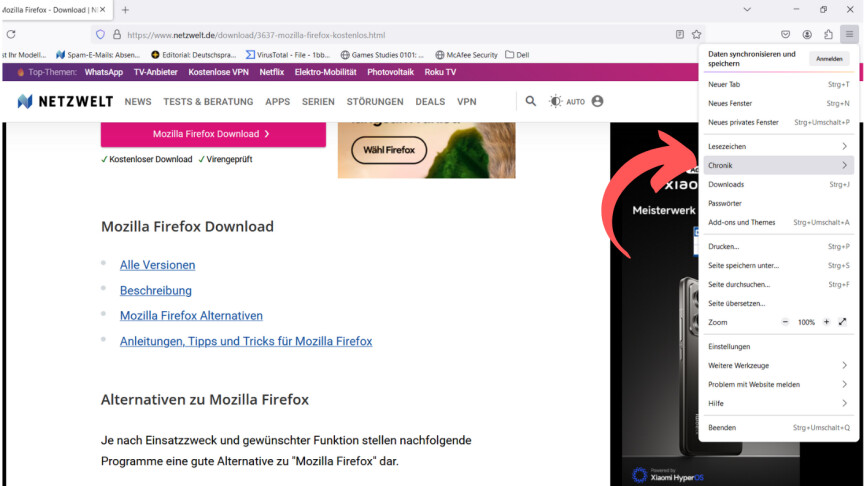This screenshot has width=864, height=486.
Task: Open Pocket save icon in toolbar
Action: coord(785,34)
